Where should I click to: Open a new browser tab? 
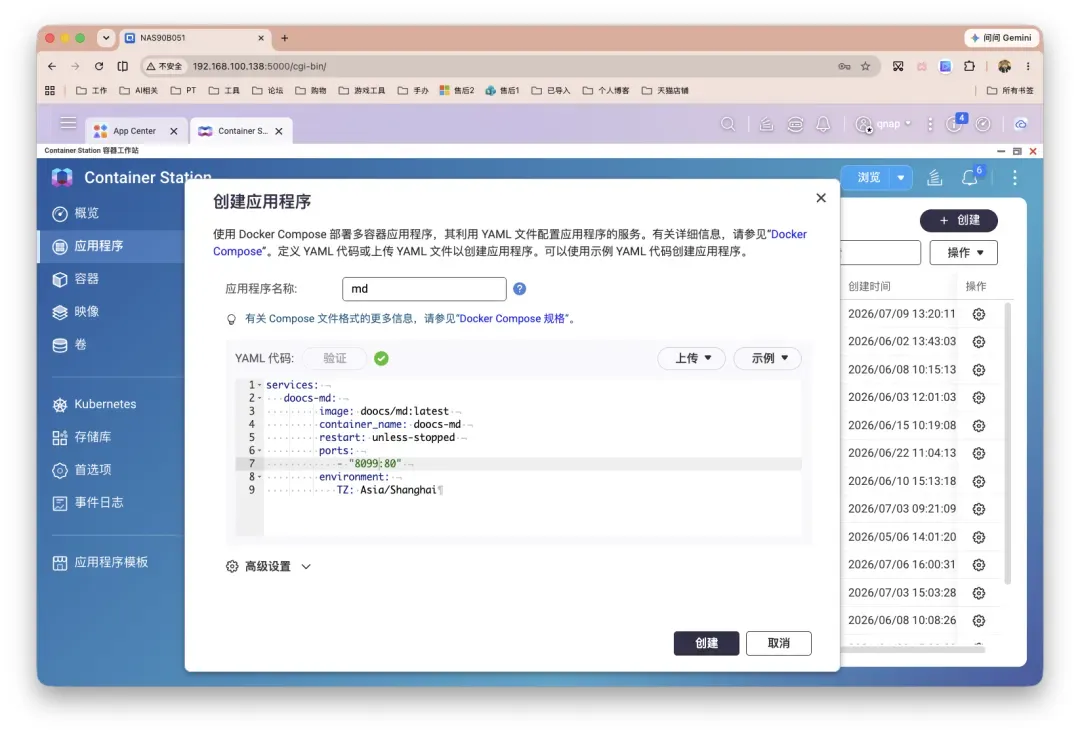tap(284, 38)
